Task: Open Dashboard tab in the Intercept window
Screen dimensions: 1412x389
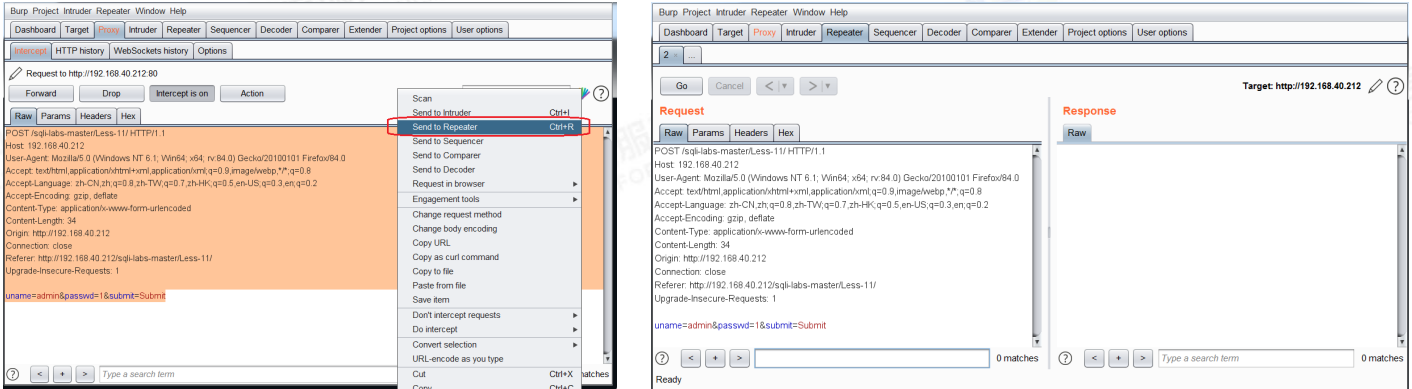Action: pyautogui.click(x=35, y=29)
